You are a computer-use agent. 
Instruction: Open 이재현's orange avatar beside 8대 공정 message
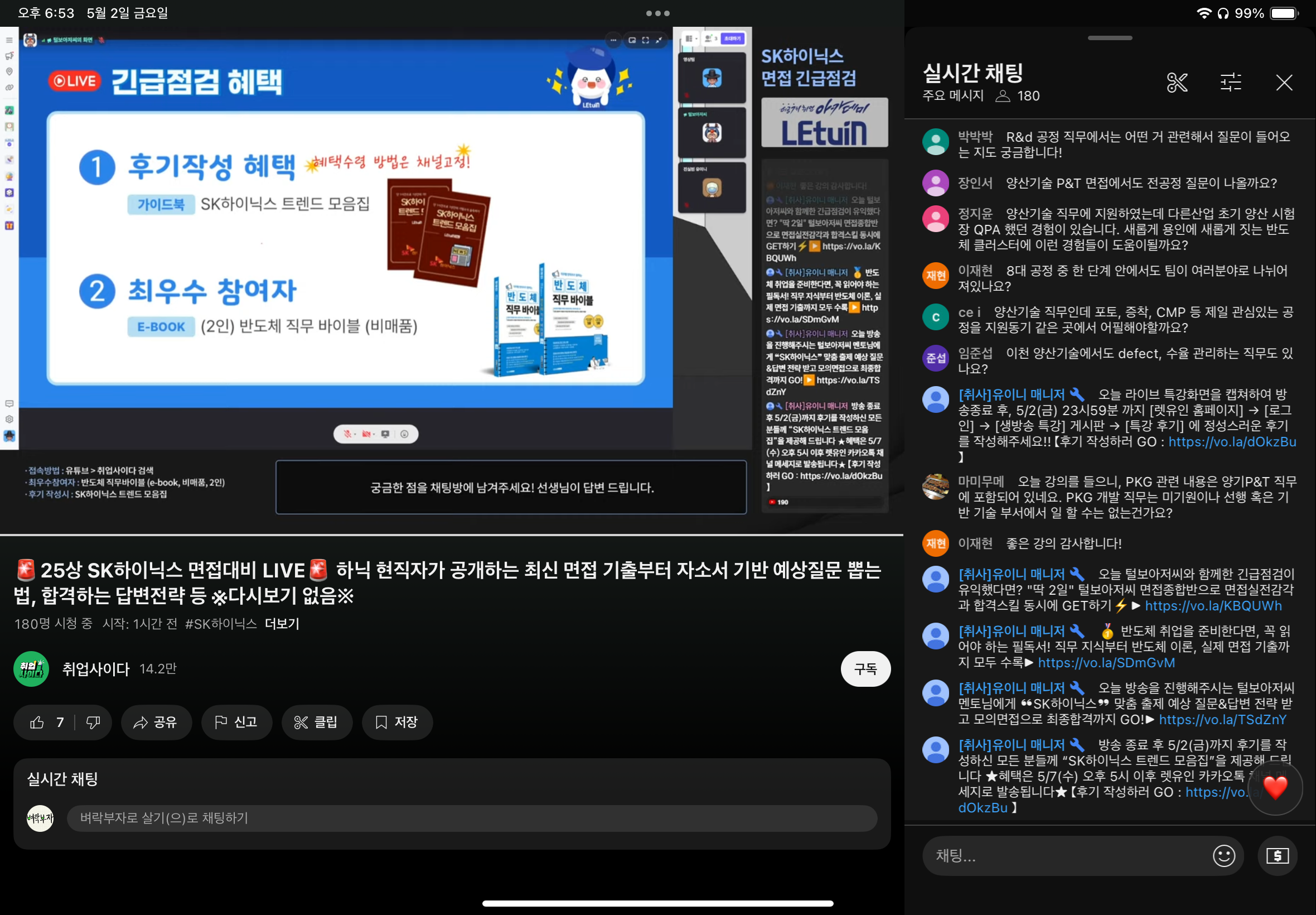936,276
